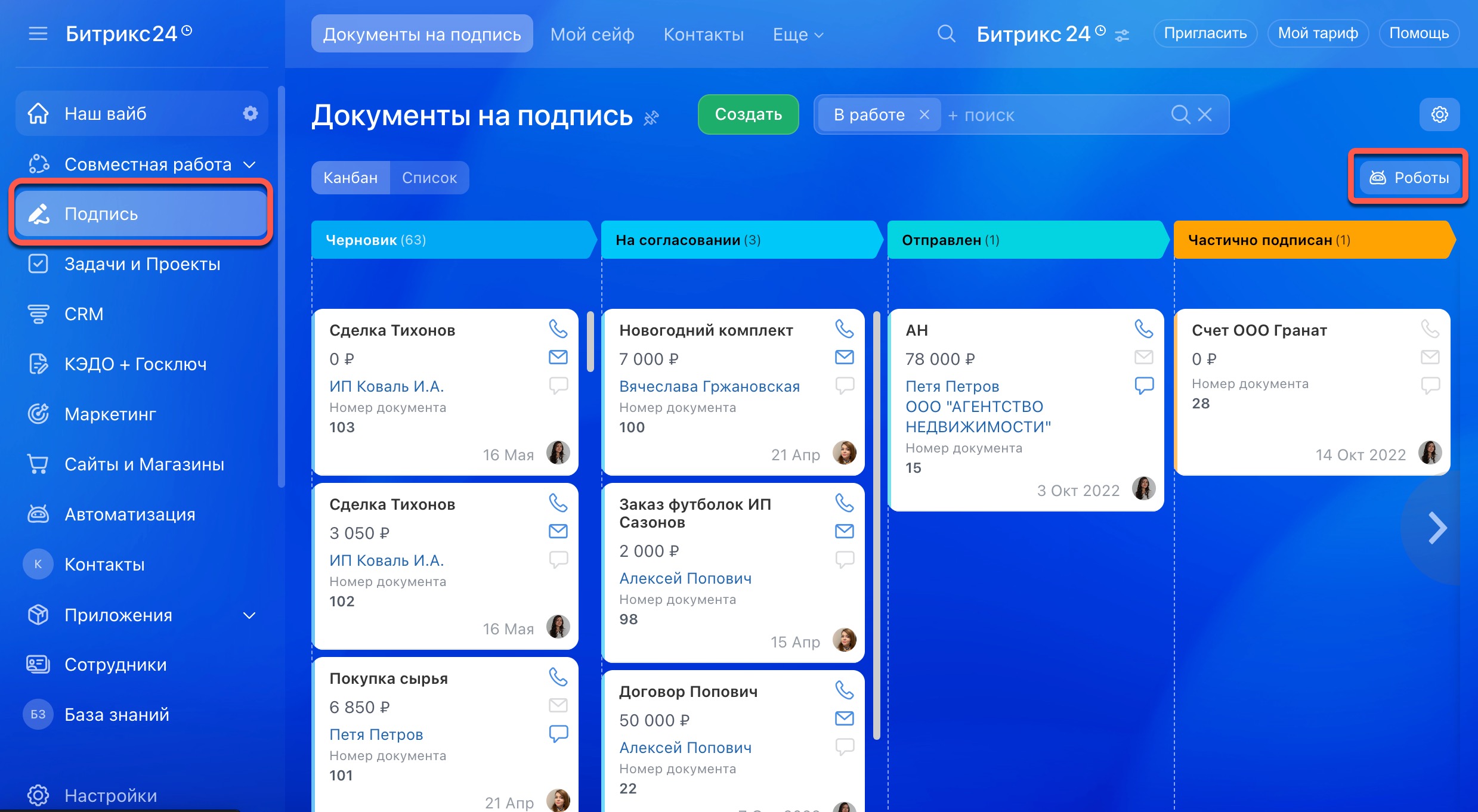Open Настройки at sidebar bottom

coord(142,795)
